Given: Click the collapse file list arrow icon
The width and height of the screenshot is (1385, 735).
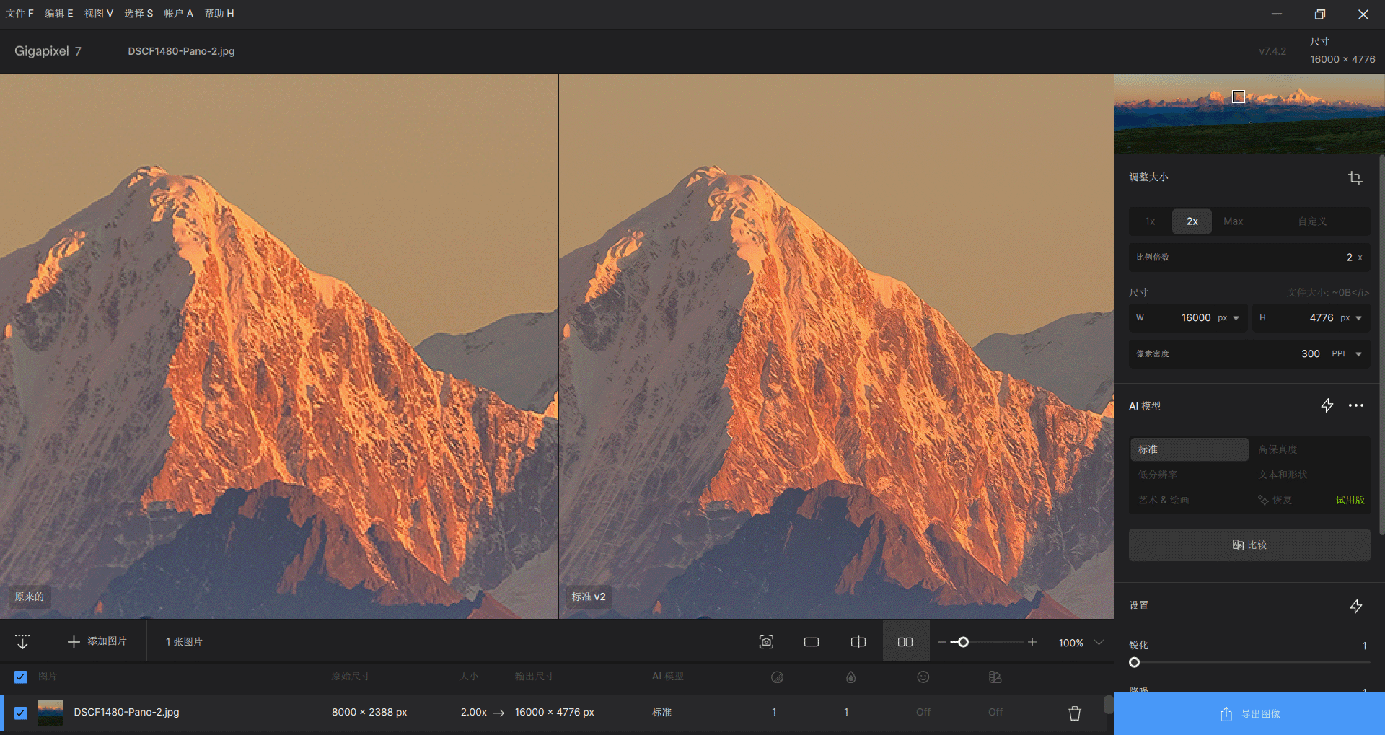Looking at the screenshot, I should (x=22, y=642).
